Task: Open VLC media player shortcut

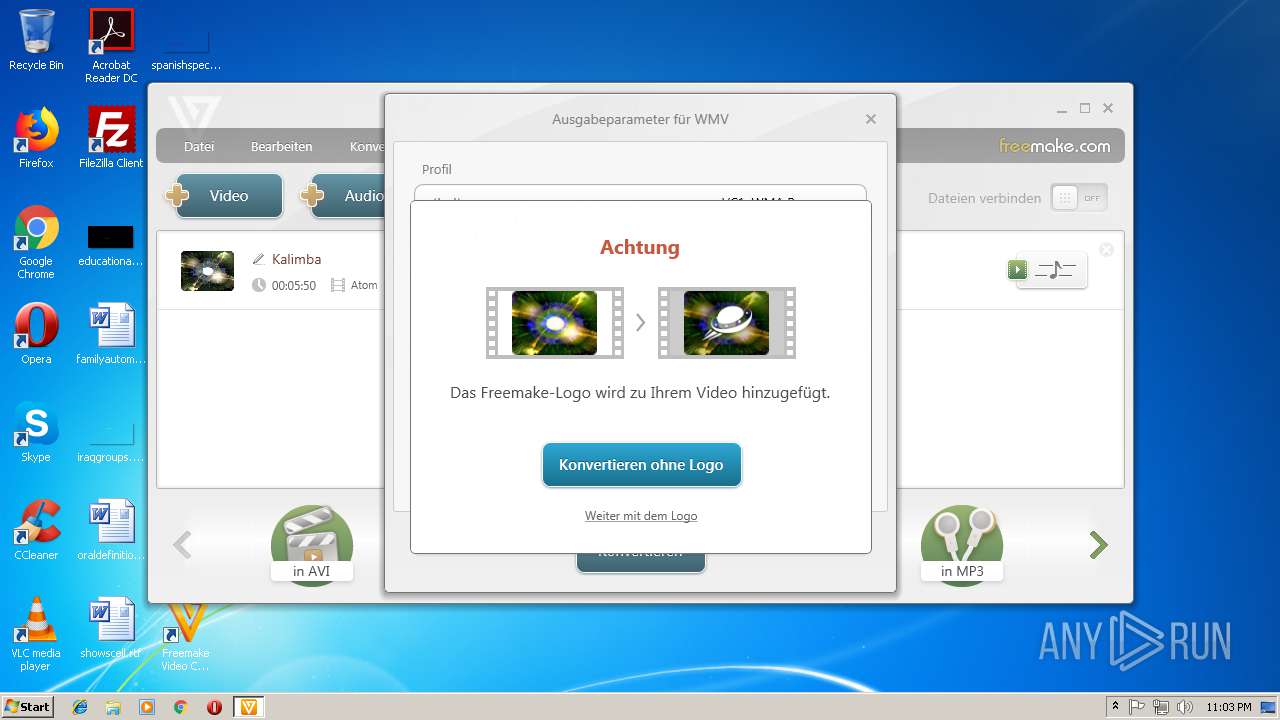Action: (36, 634)
